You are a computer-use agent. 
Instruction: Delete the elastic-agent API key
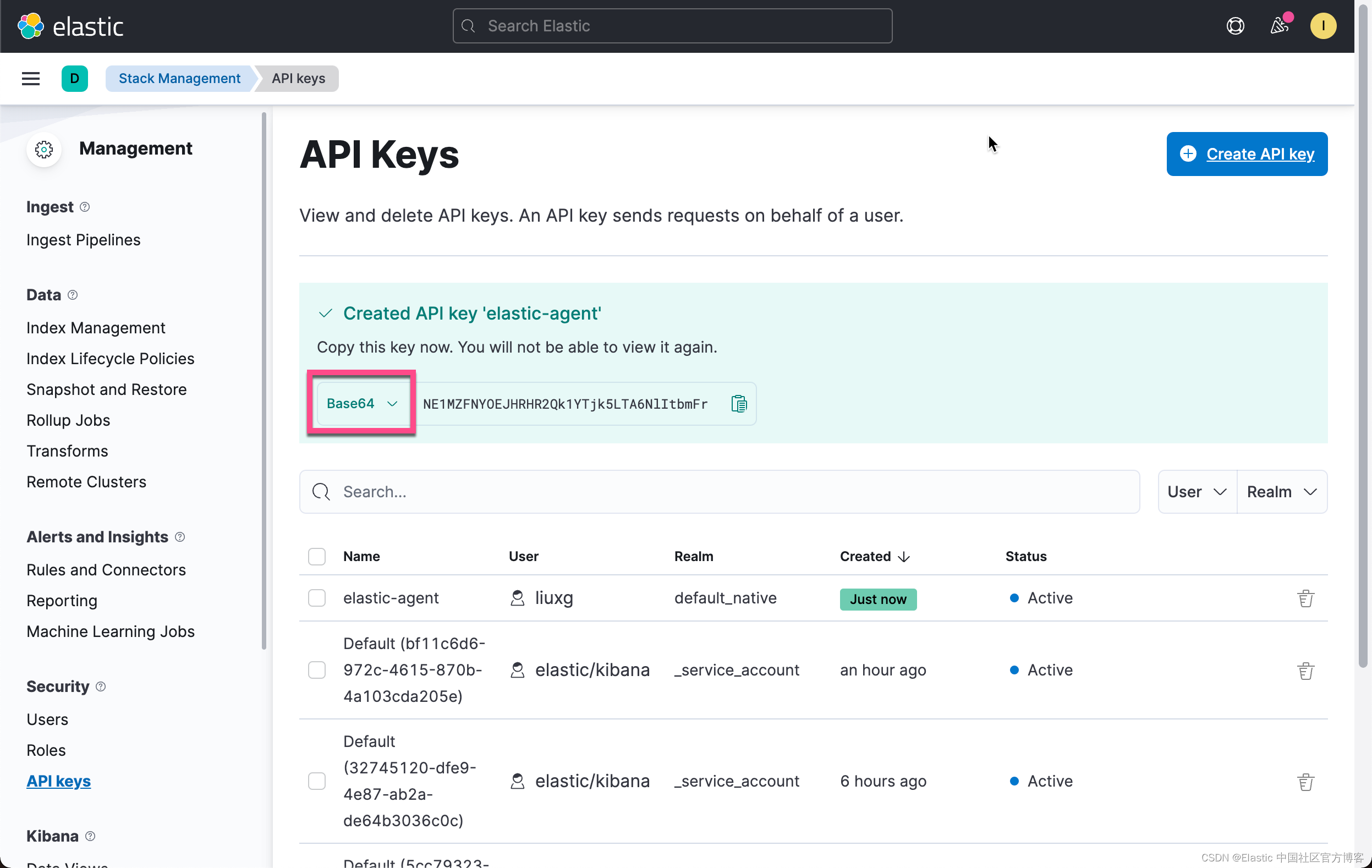[x=1305, y=598]
